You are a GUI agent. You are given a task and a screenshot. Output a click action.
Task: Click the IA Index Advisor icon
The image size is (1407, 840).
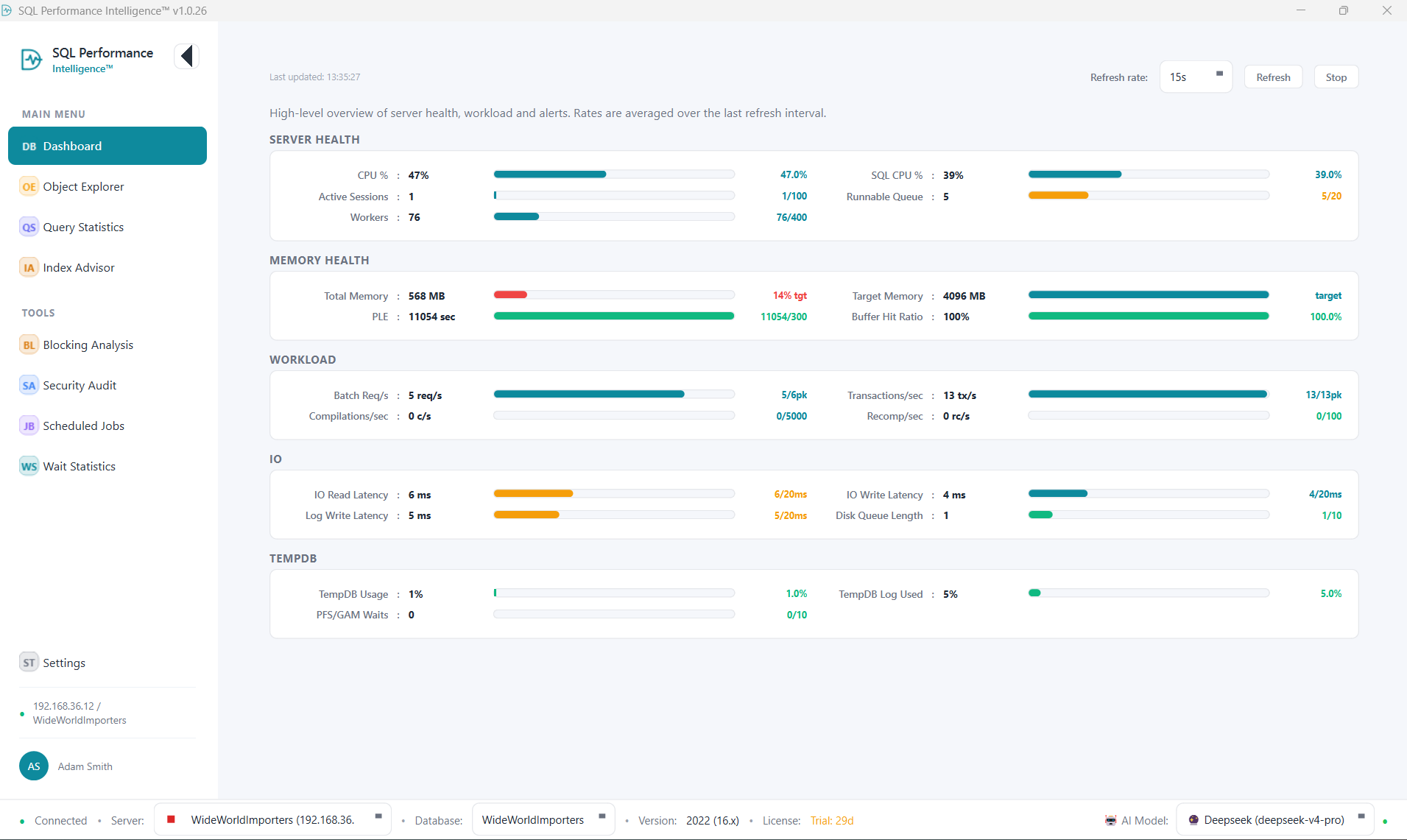click(x=29, y=268)
